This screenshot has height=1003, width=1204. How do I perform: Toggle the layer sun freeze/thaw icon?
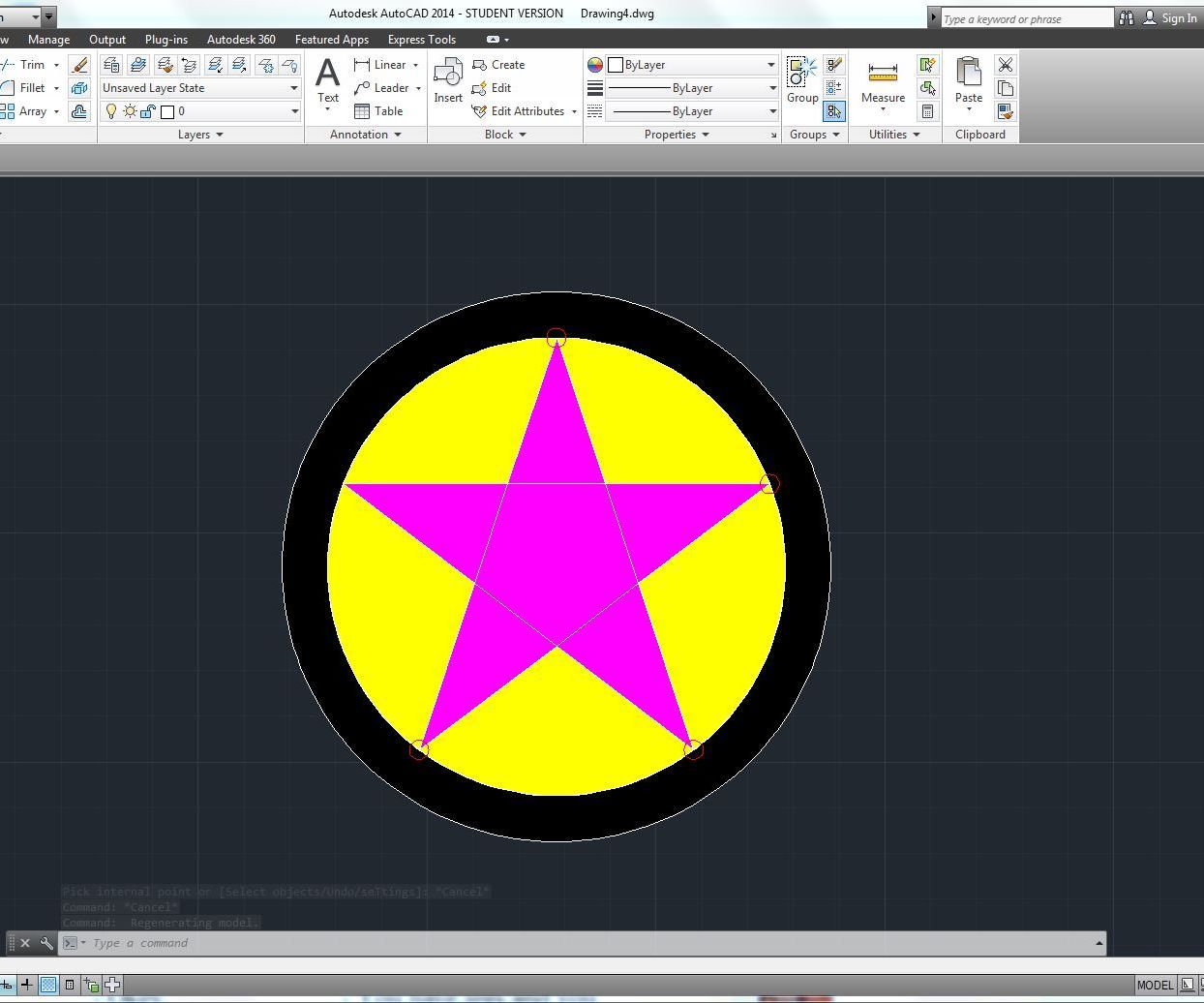click(x=130, y=111)
